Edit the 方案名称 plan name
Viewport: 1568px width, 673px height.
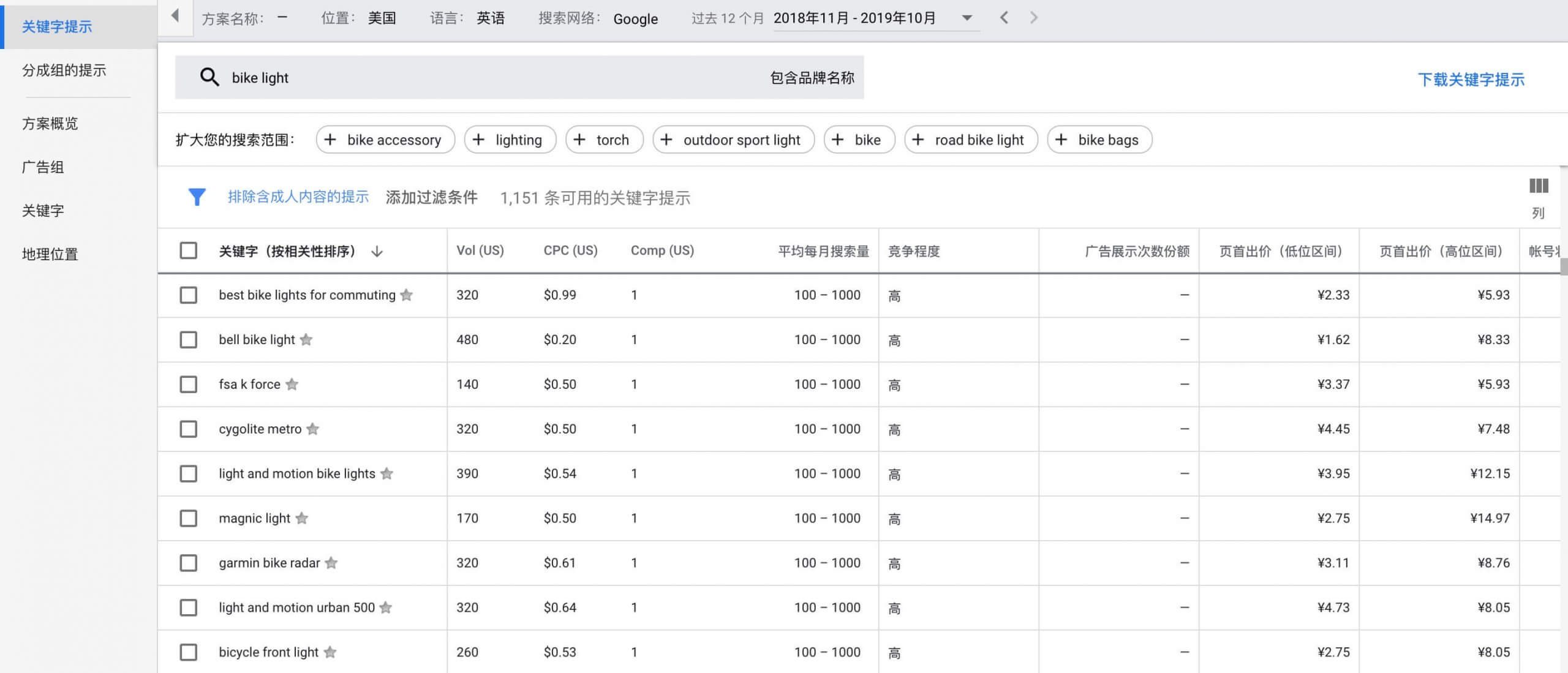coord(245,18)
